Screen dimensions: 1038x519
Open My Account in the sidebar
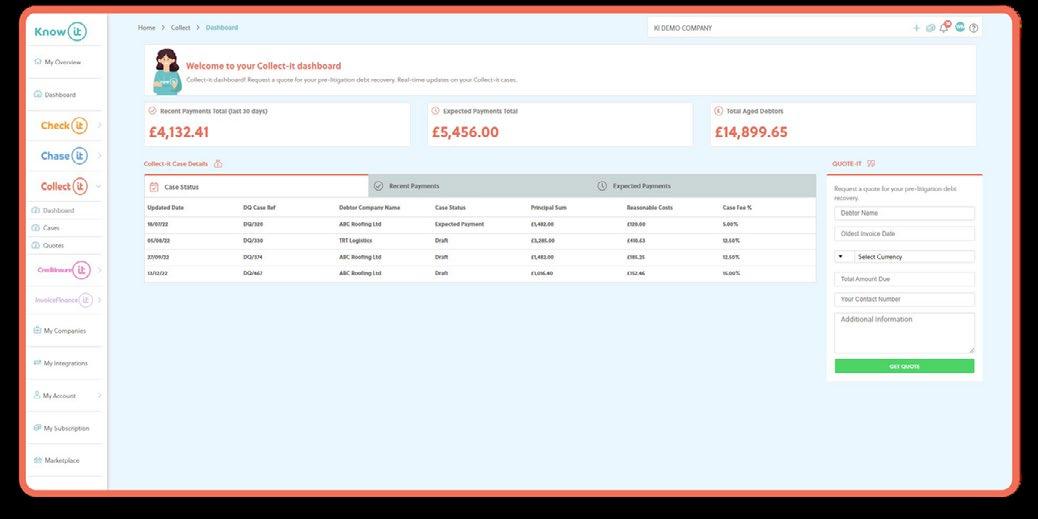(x=55, y=395)
